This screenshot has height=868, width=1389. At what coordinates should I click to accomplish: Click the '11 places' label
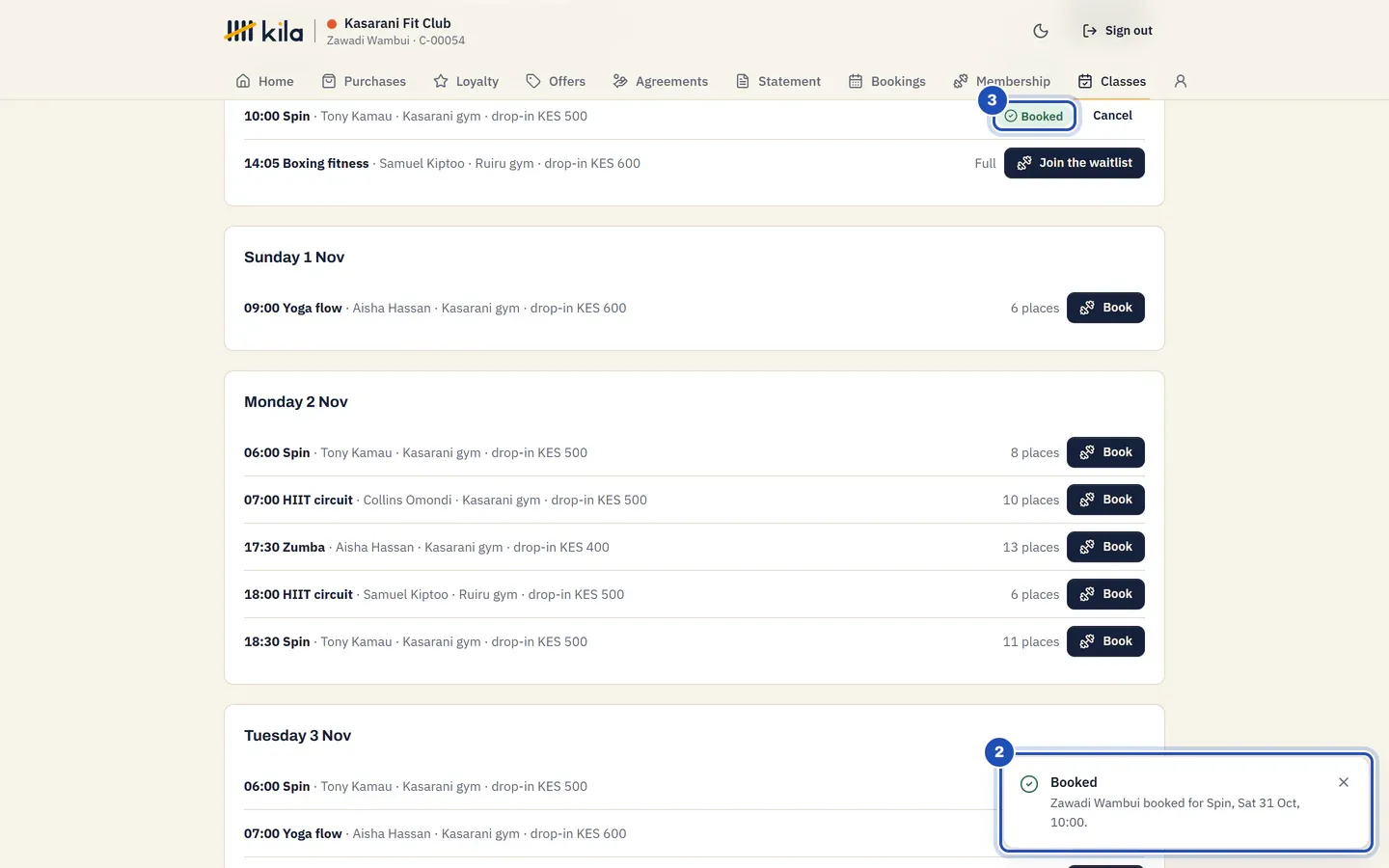click(1030, 642)
